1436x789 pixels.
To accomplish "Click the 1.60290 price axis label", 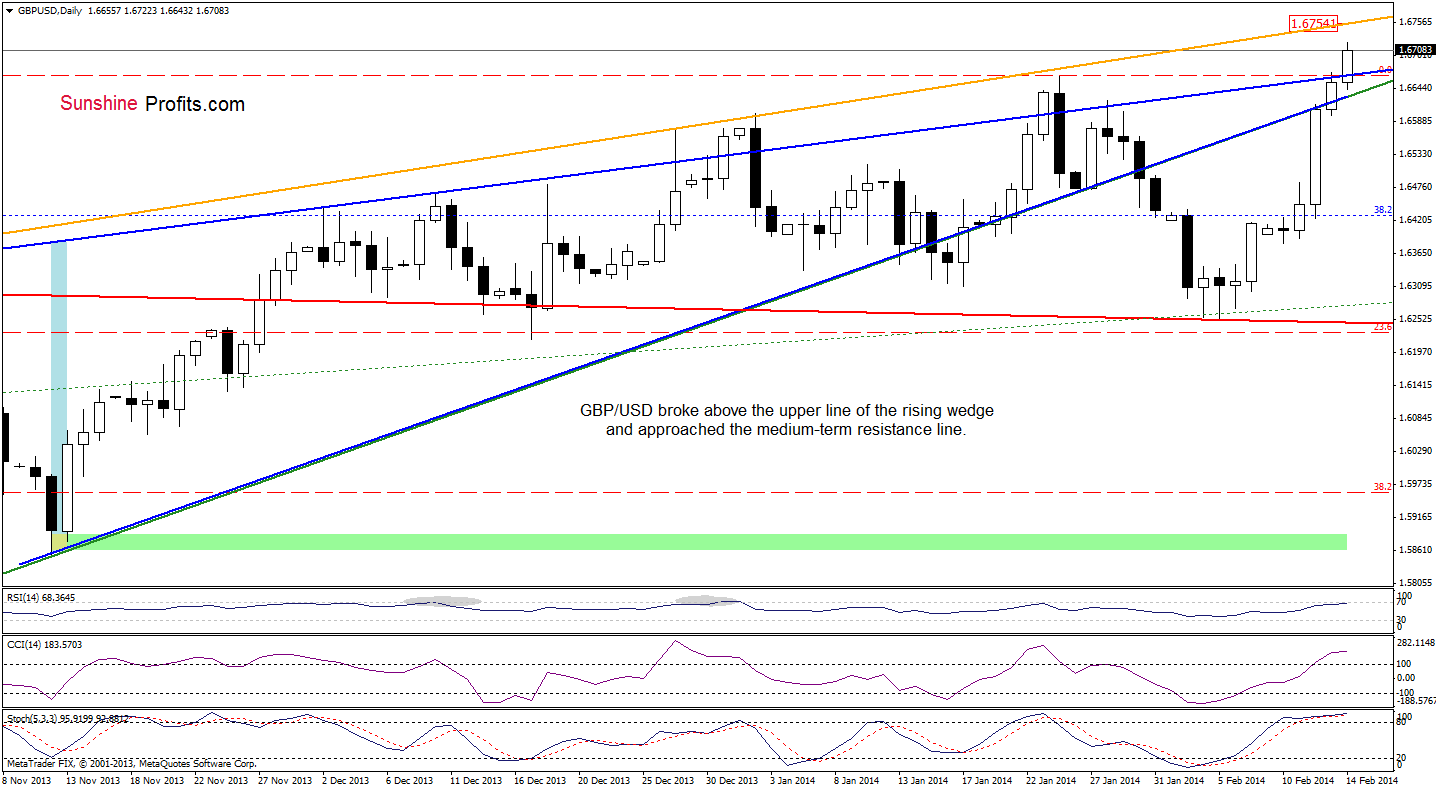I will (1415, 451).
